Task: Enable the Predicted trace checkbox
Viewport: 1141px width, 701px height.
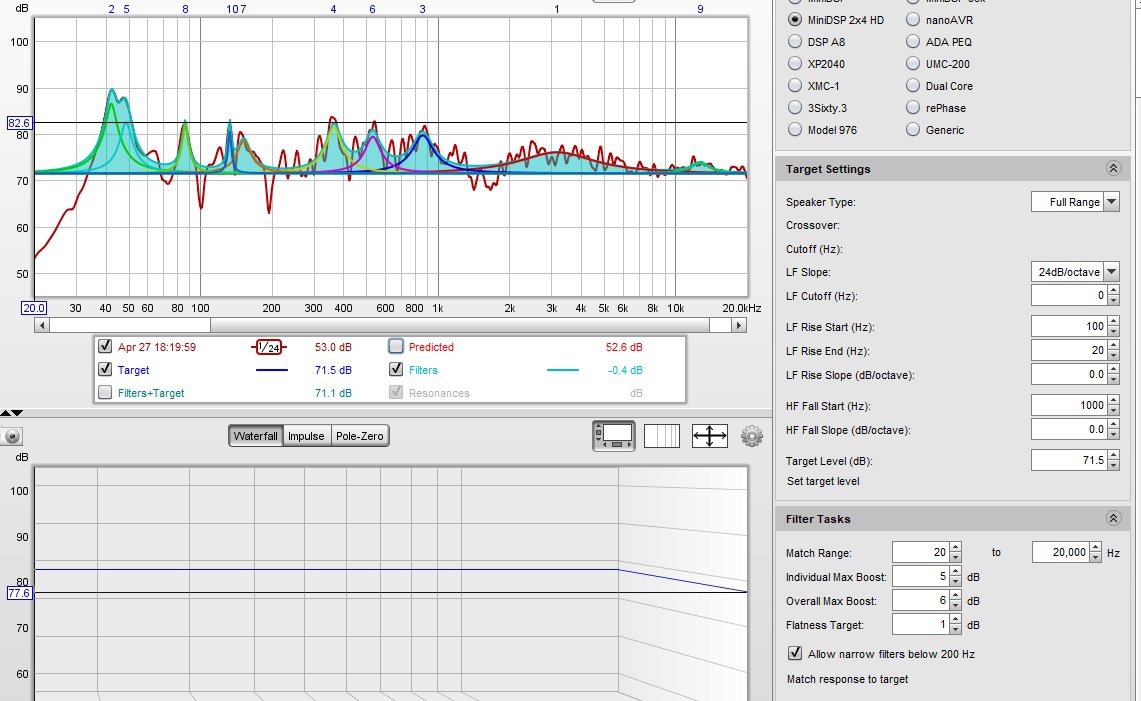Action: (396, 347)
